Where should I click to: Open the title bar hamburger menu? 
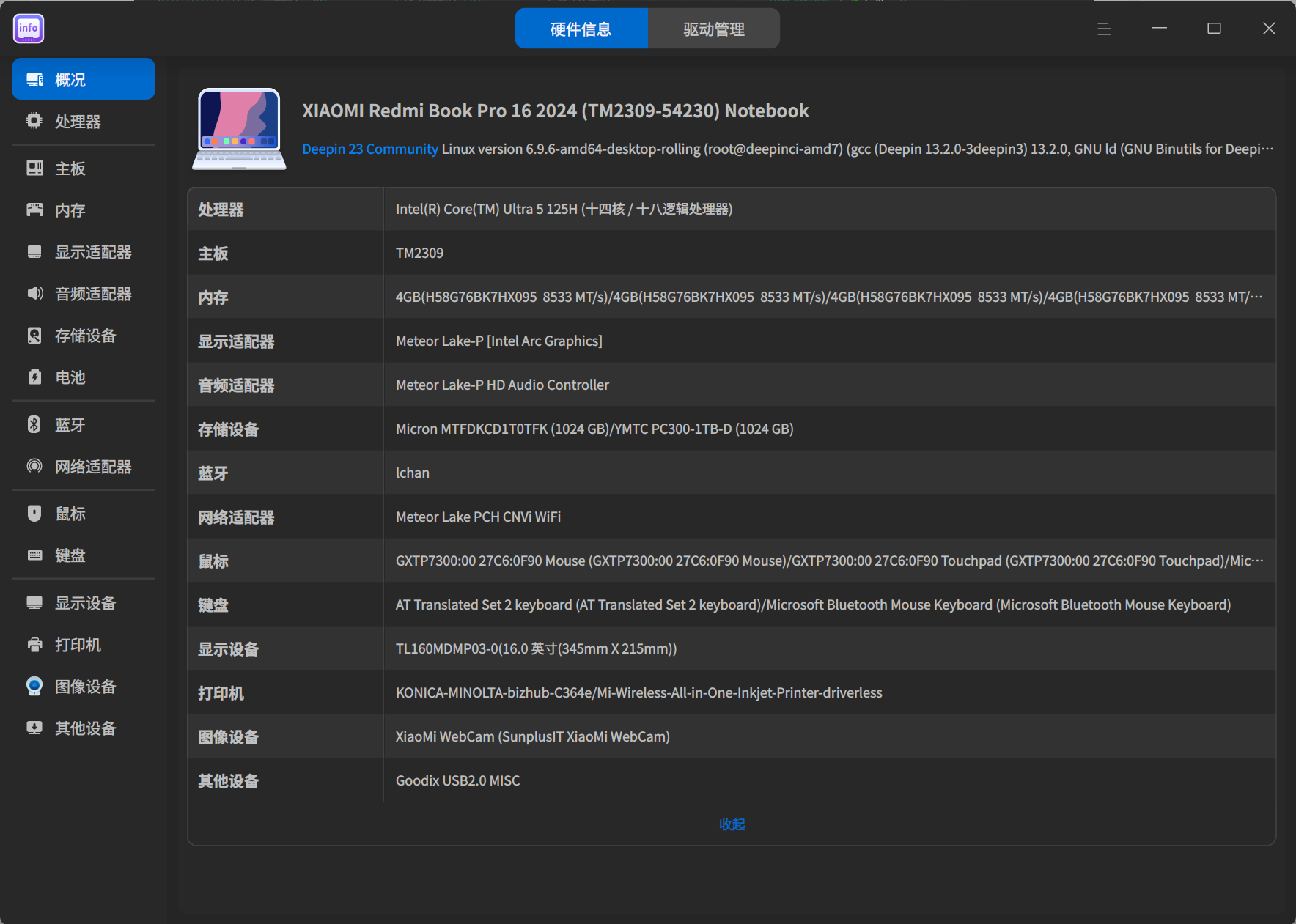click(1104, 29)
